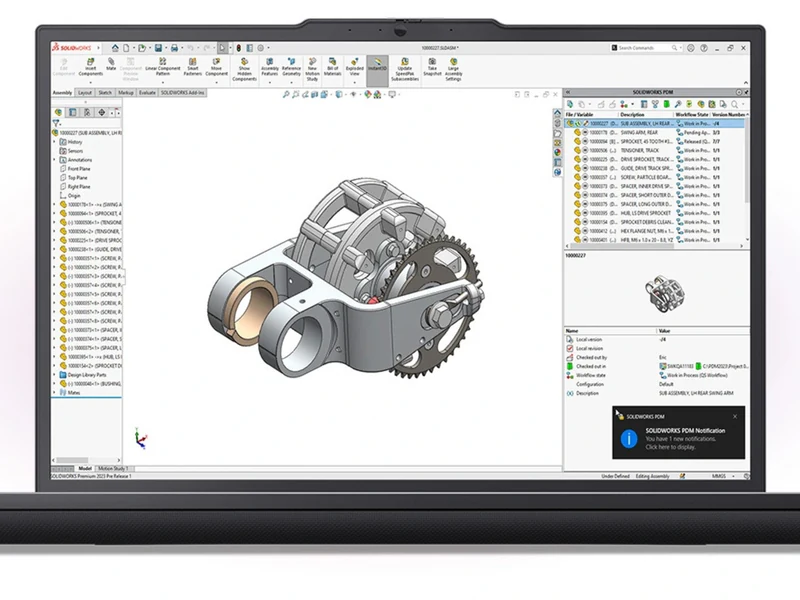Viewport: 800px width, 600px height.
Task: Open Insert Components dropdown arrow
Action: point(90,82)
